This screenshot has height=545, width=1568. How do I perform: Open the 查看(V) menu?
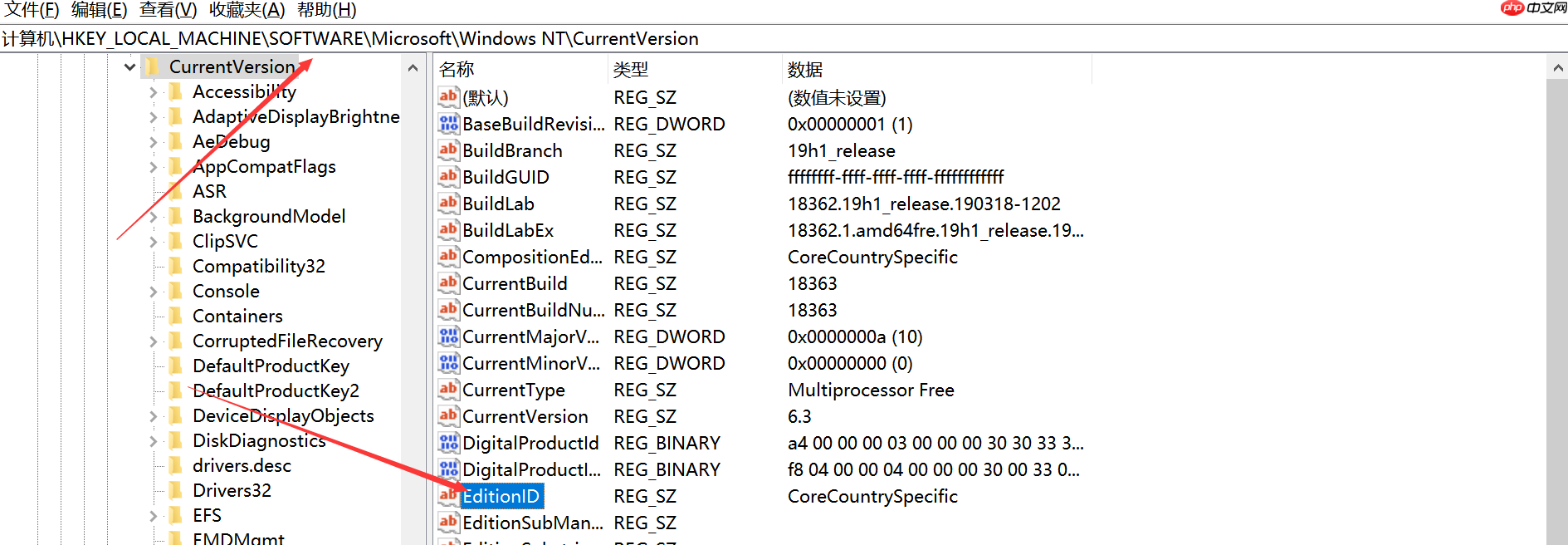click(169, 10)
